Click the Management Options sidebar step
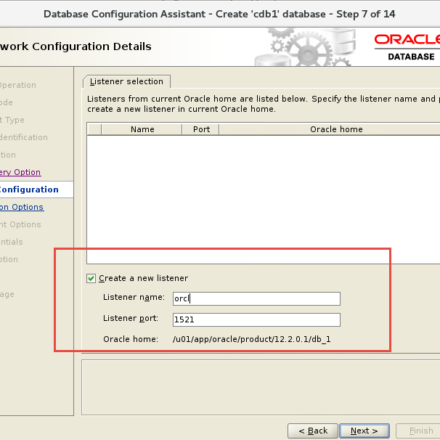This screenshot has width=440, height=440. [x=20, y=224]
